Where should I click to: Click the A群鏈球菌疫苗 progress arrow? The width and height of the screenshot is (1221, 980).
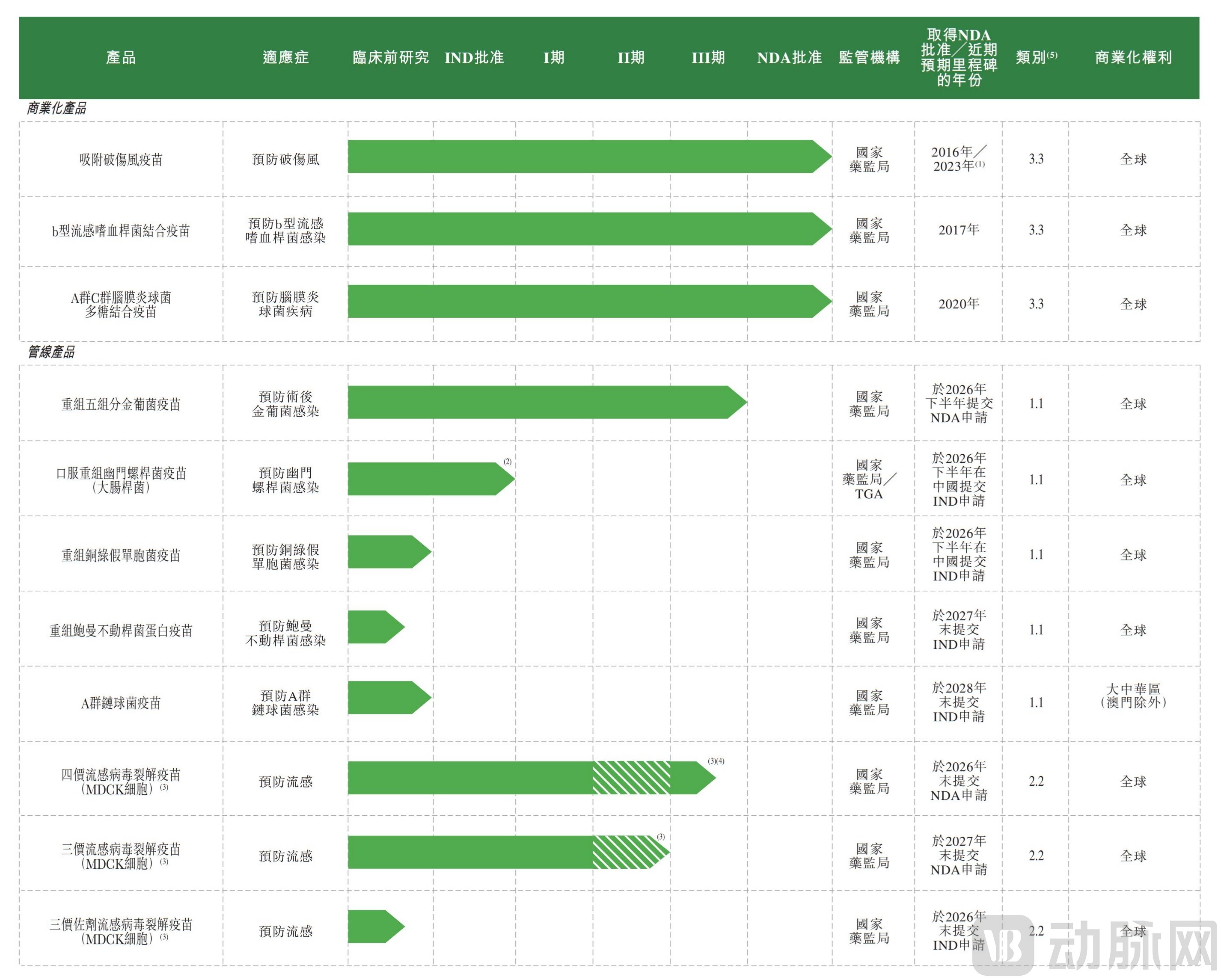pos(389,697)
